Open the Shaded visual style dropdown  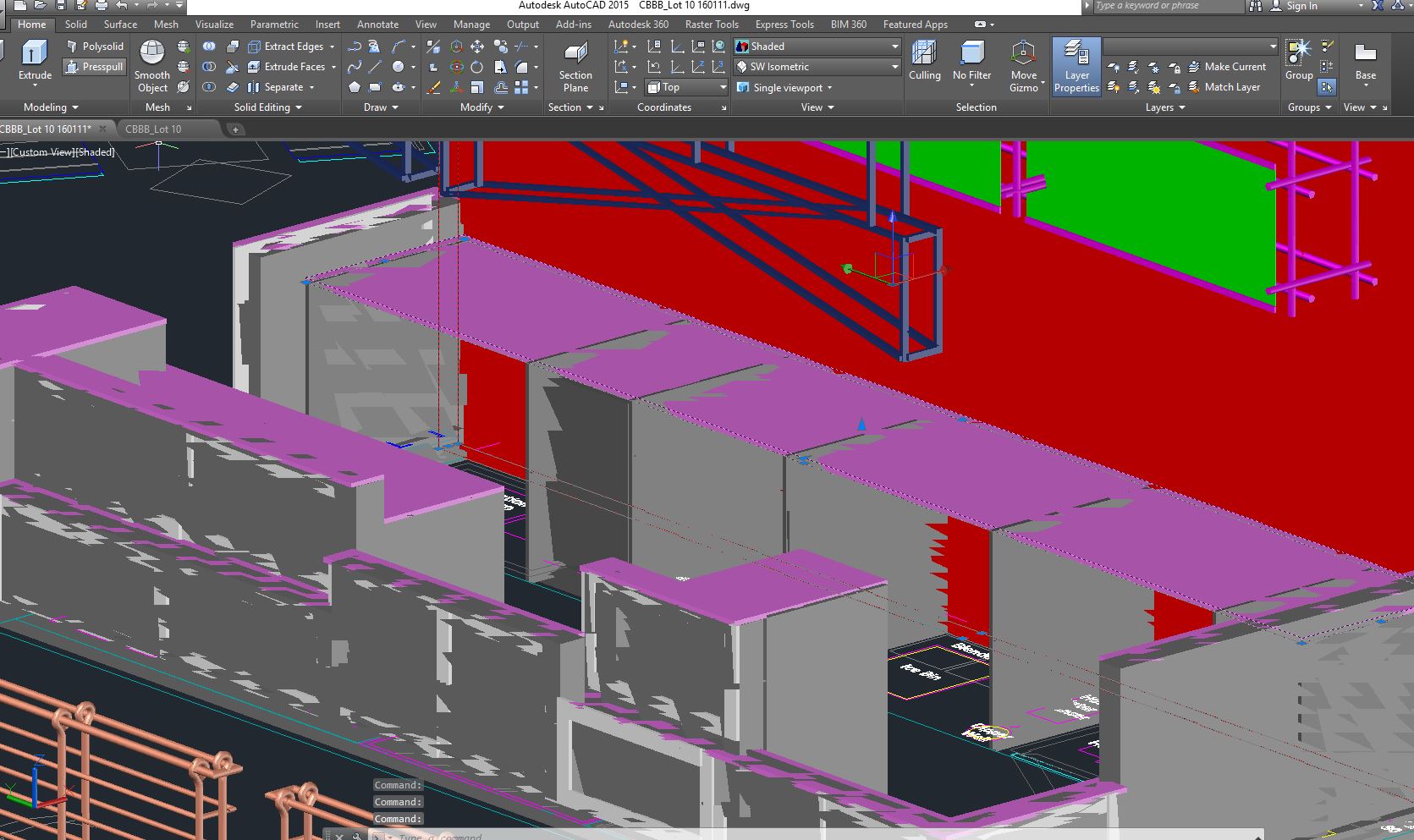pyautogui.click(x=817, y=47)
